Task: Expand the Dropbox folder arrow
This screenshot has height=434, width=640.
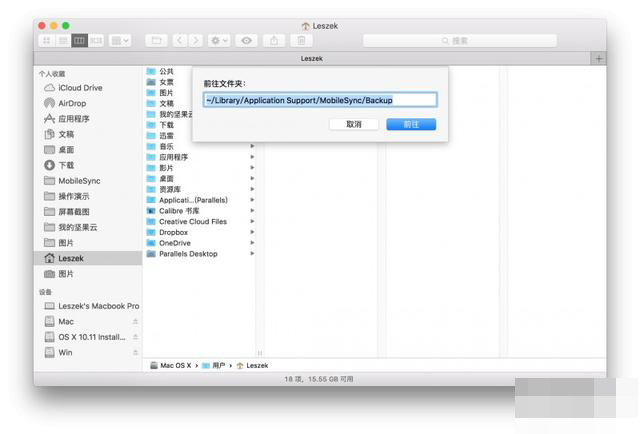Action: [252, 232]
